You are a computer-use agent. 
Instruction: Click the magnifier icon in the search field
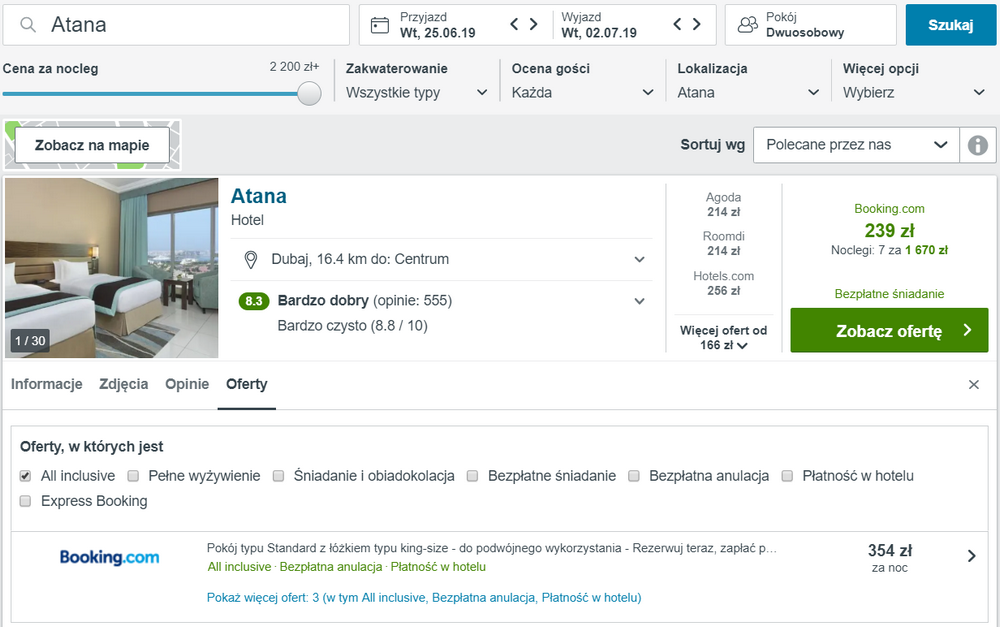click(27, 25)
